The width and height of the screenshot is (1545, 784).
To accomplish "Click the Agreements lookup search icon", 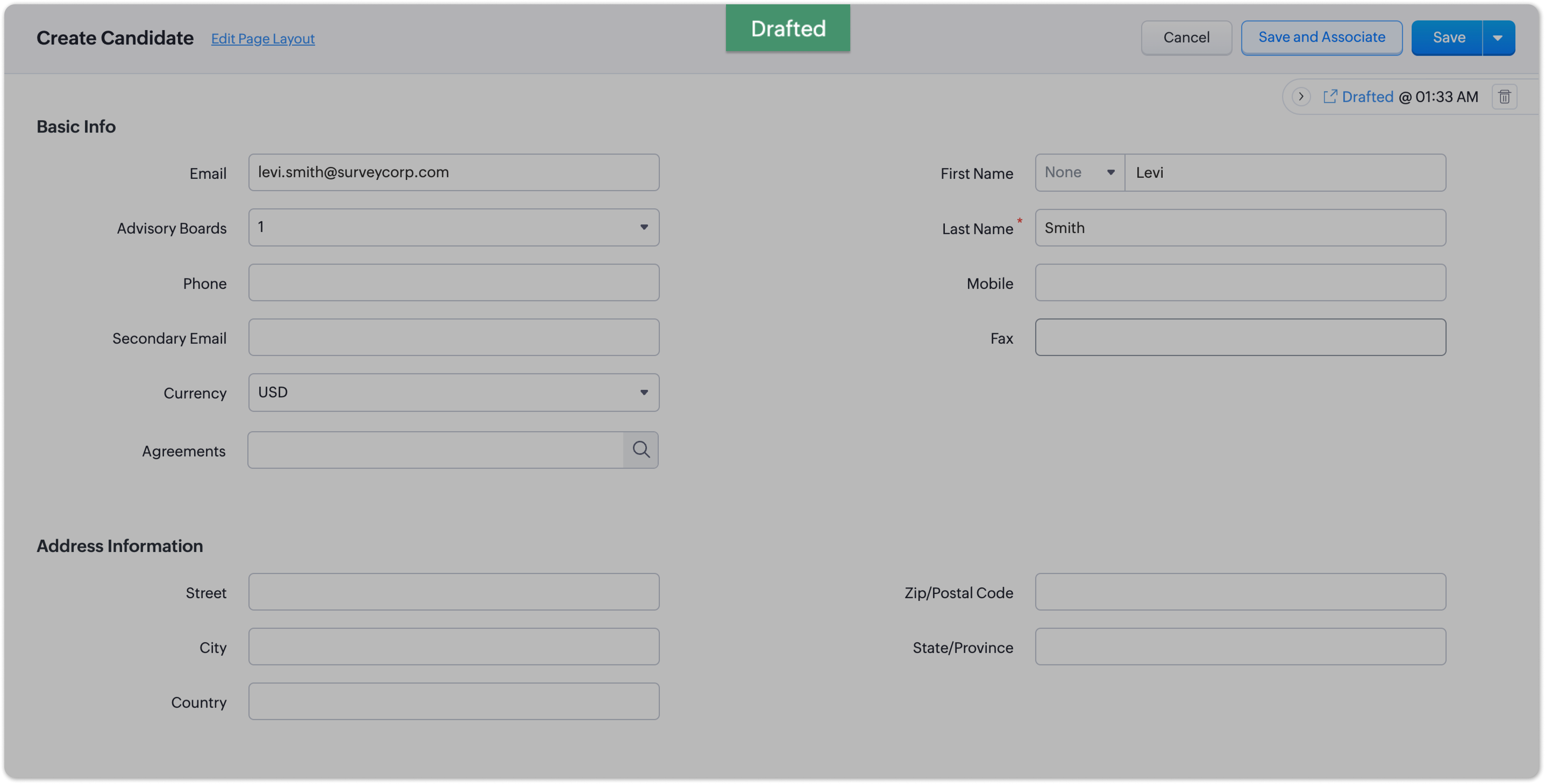I will point(640,450).
